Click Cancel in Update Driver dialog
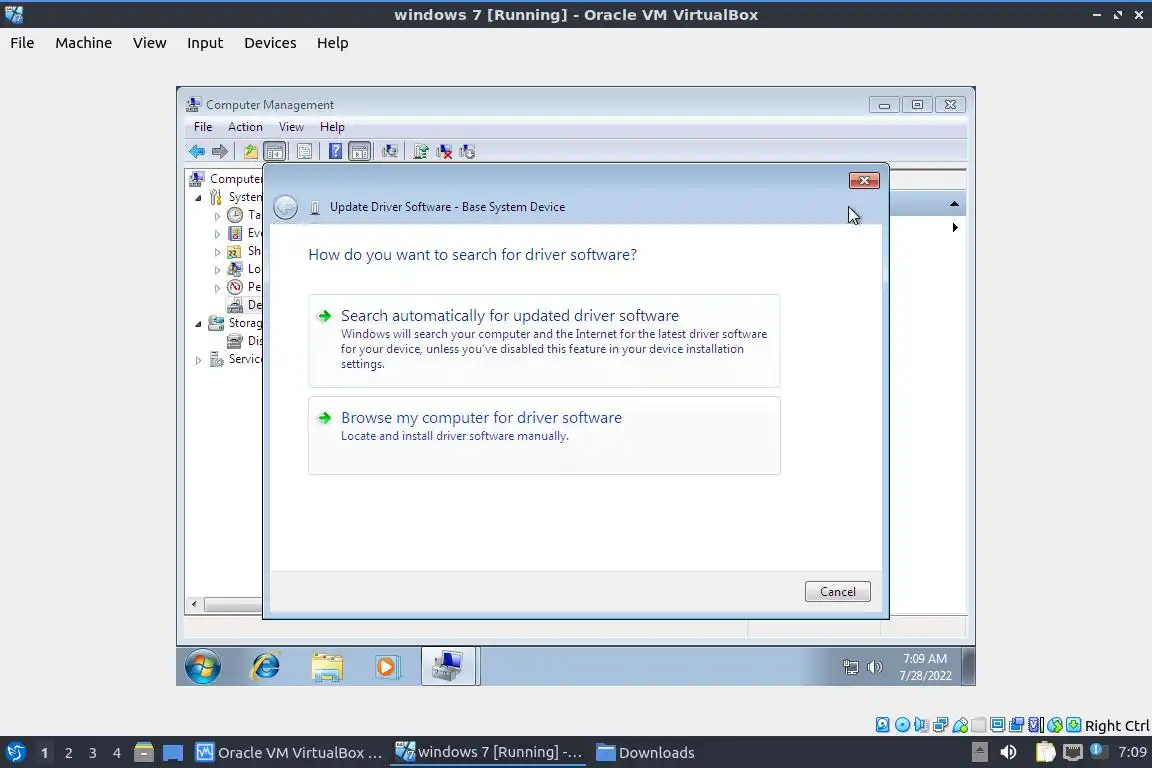Viewport: 1152px width, 768px height. point(838,592)
